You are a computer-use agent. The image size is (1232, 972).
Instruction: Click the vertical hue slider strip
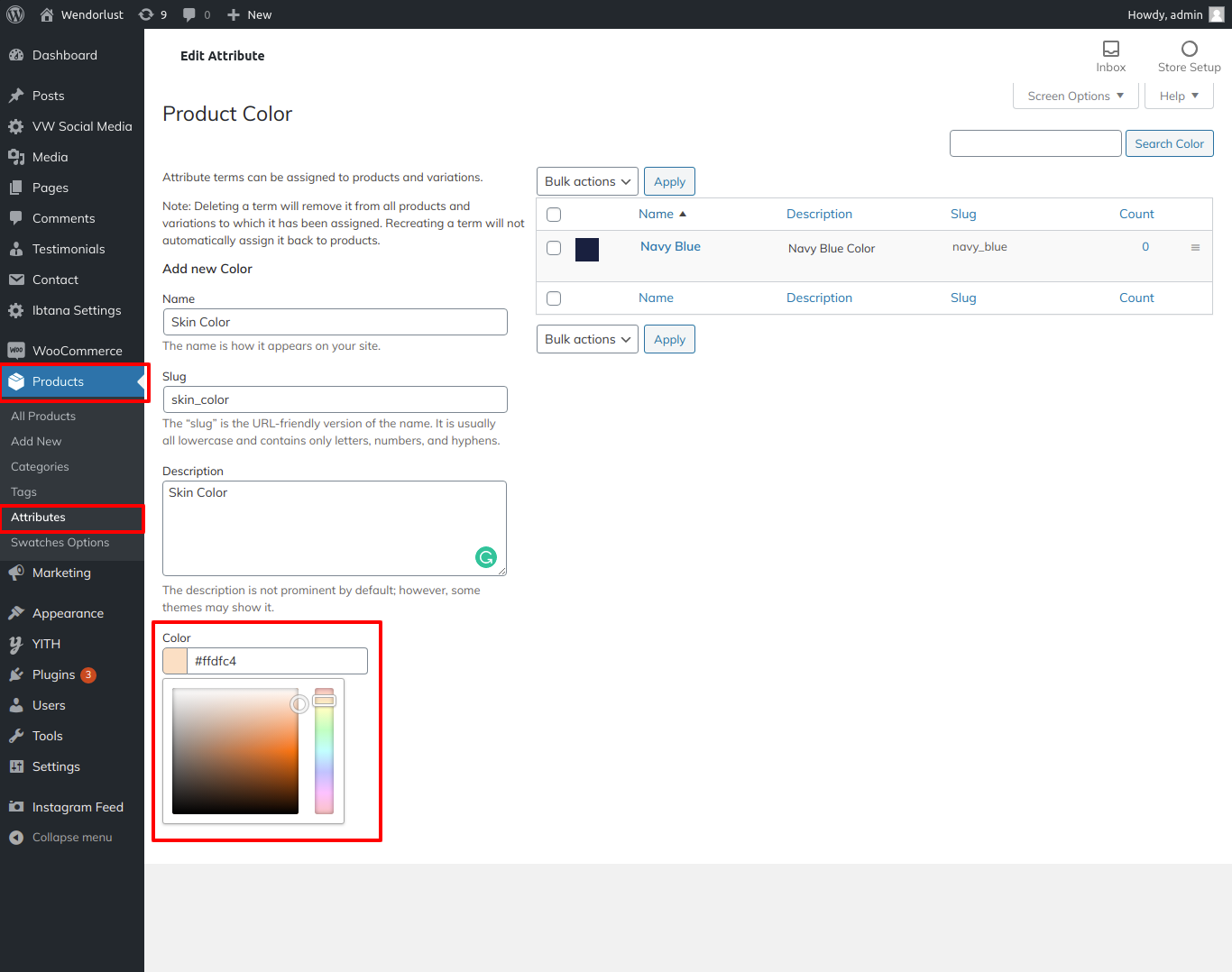[324, 757]
